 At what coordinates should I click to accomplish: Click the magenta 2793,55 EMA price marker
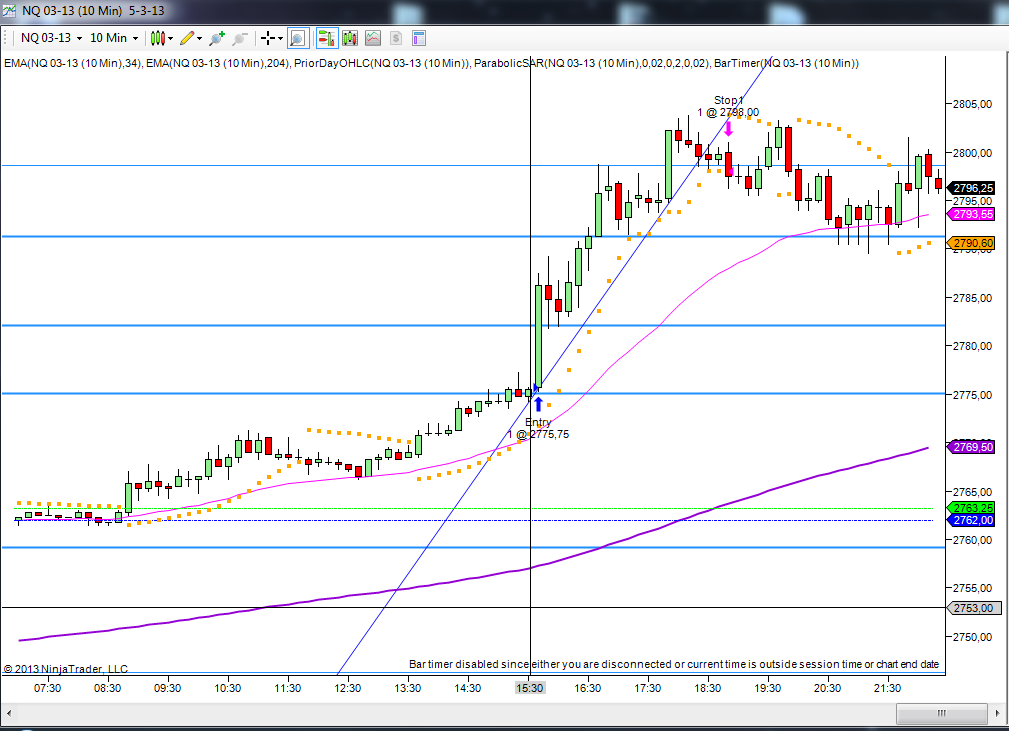click(971, 214)
